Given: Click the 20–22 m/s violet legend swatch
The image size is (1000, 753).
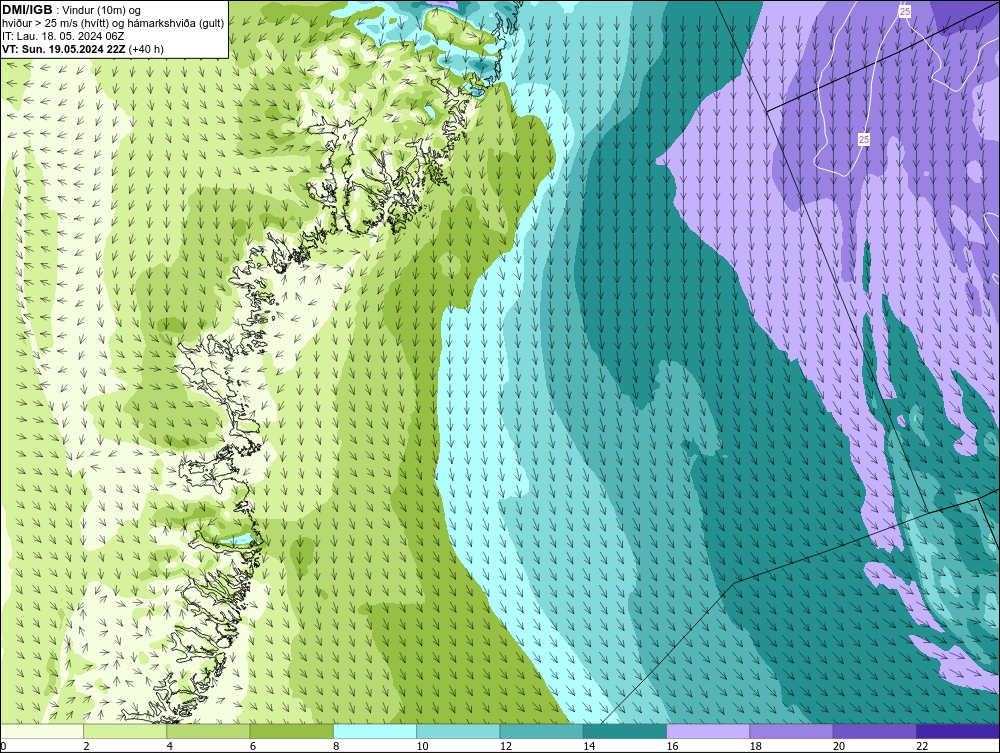Looking at the screenshot, I should 874,731.
